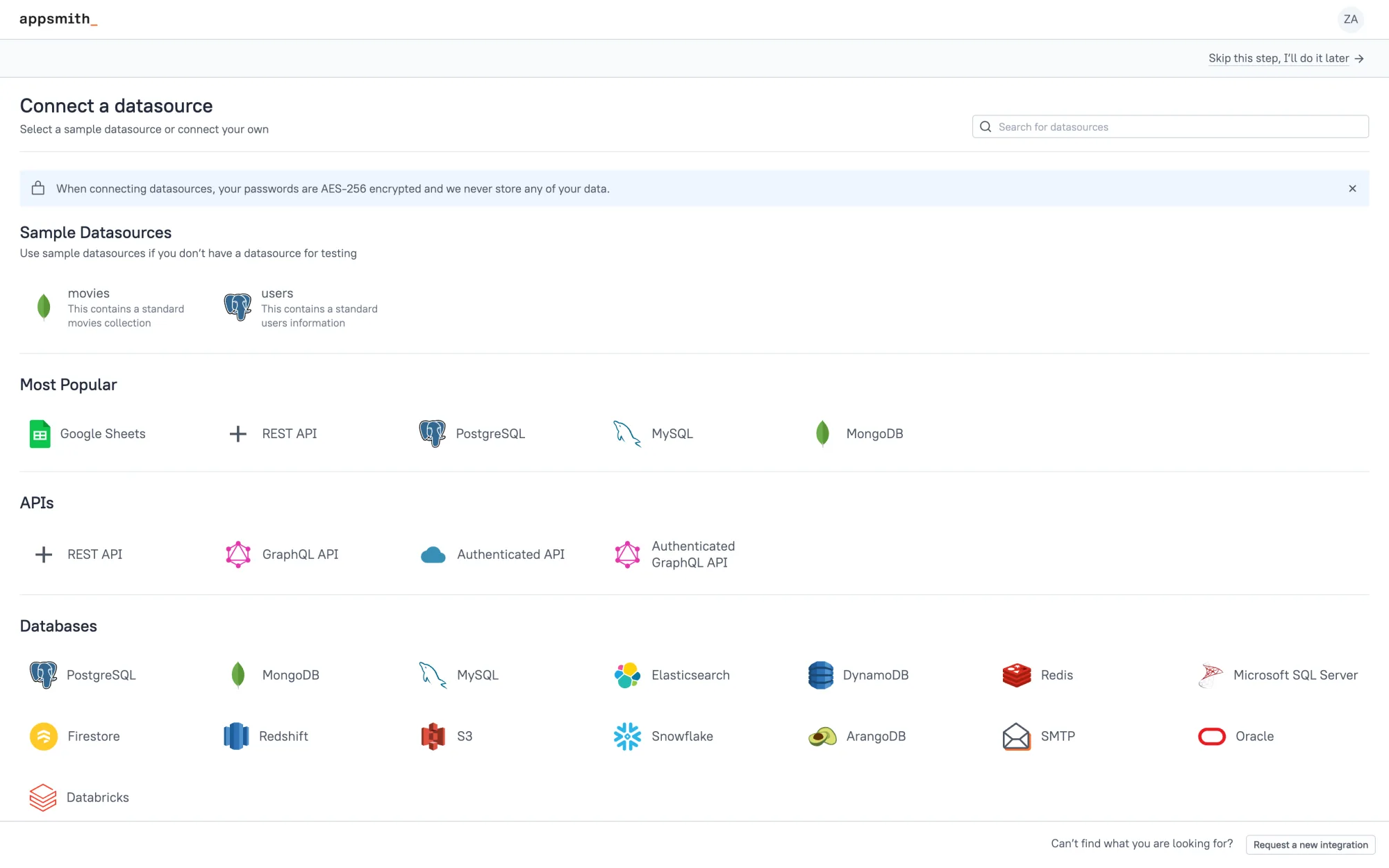Image resolution: width=1389 pixels, height=868 pixels.
Task: Click the Firestore icon
Action: [44, 736]
